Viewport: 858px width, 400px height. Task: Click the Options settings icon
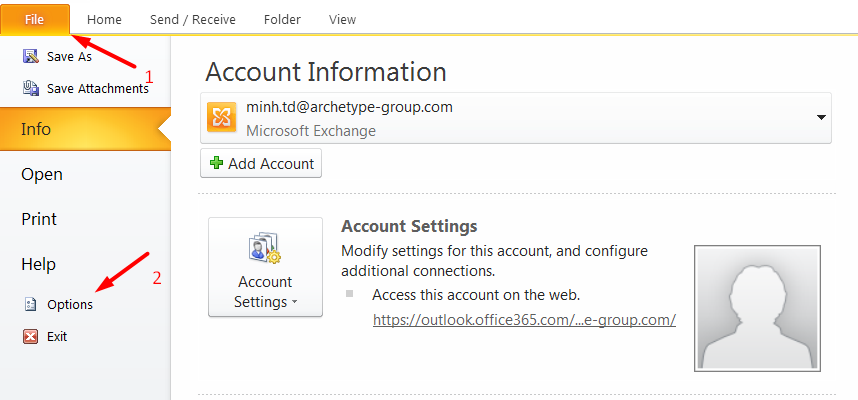31,304
